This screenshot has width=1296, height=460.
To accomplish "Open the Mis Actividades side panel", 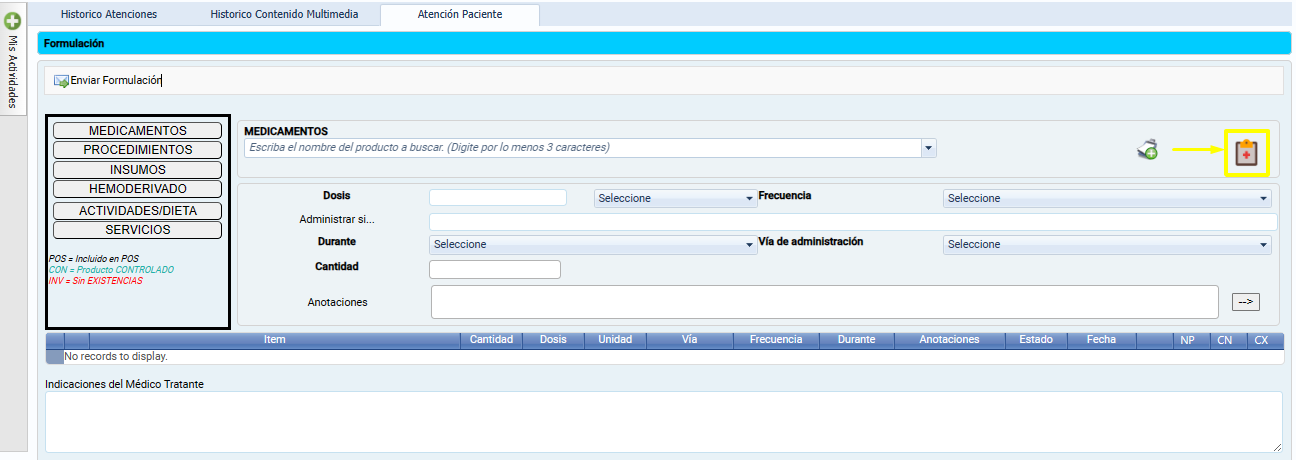I will click(x=13, y=72).
